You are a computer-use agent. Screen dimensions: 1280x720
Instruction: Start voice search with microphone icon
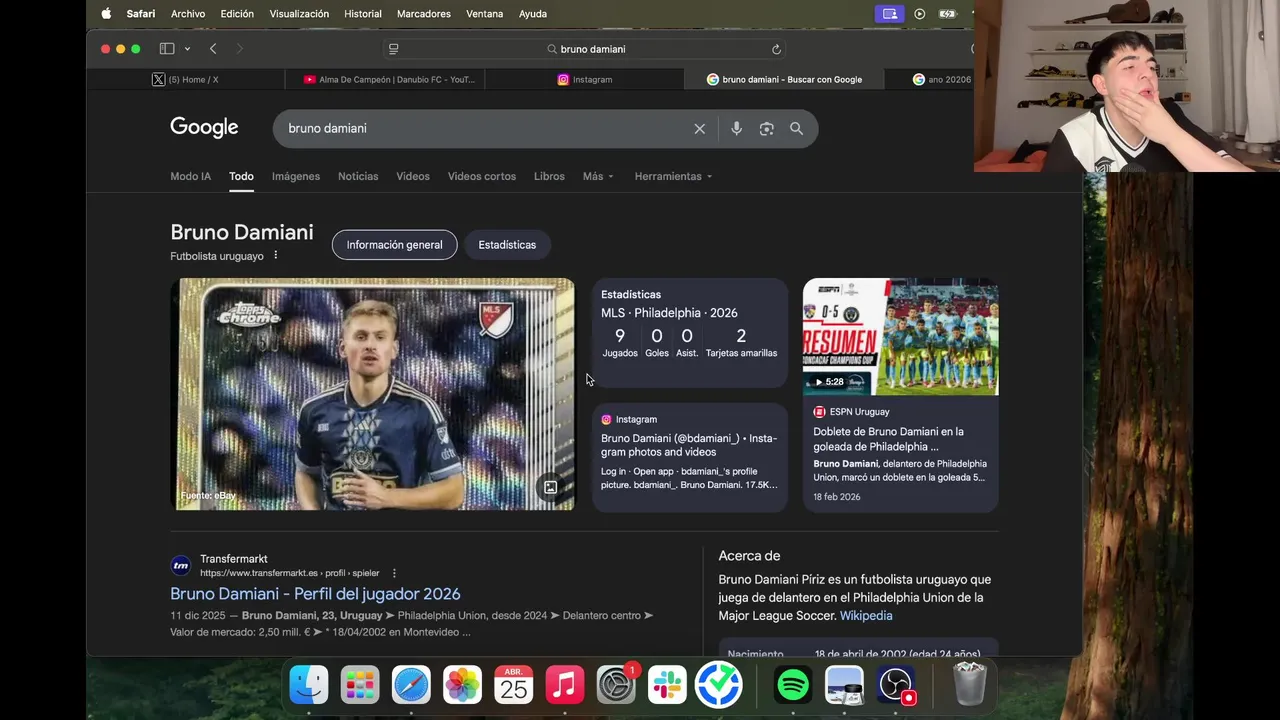pyautogui.click(x=736, y=129)
